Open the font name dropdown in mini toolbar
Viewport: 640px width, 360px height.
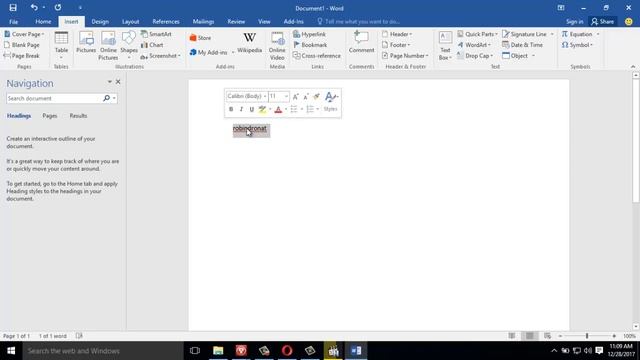264,96
